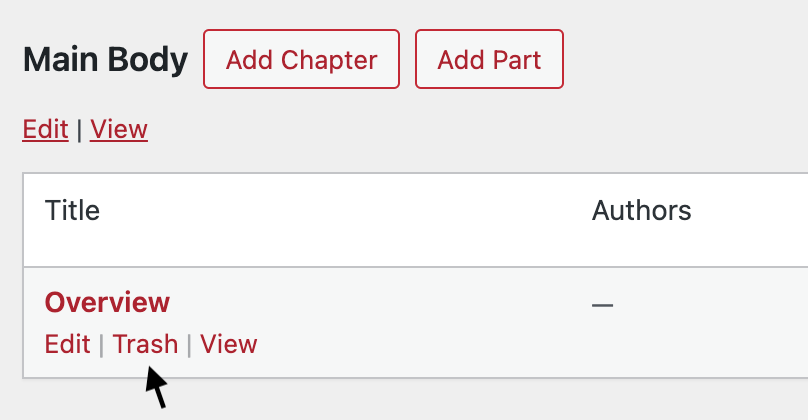Click the Add Part button
808x420 pixels.
(x=489, y=59)
